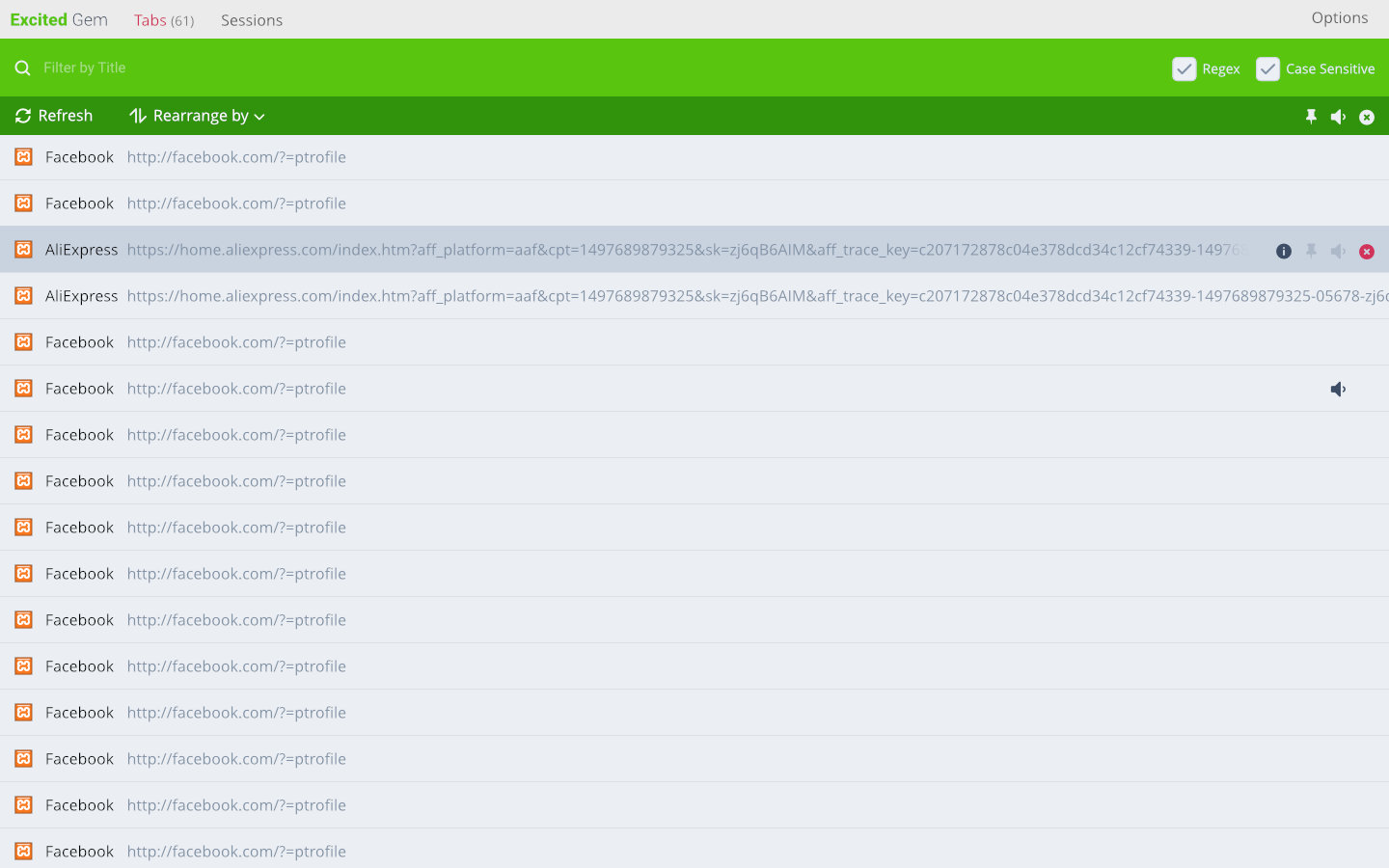Click the Case Sensitive label text
The height and width of the screenshot is (868, 1389).
click(1330, 69)
